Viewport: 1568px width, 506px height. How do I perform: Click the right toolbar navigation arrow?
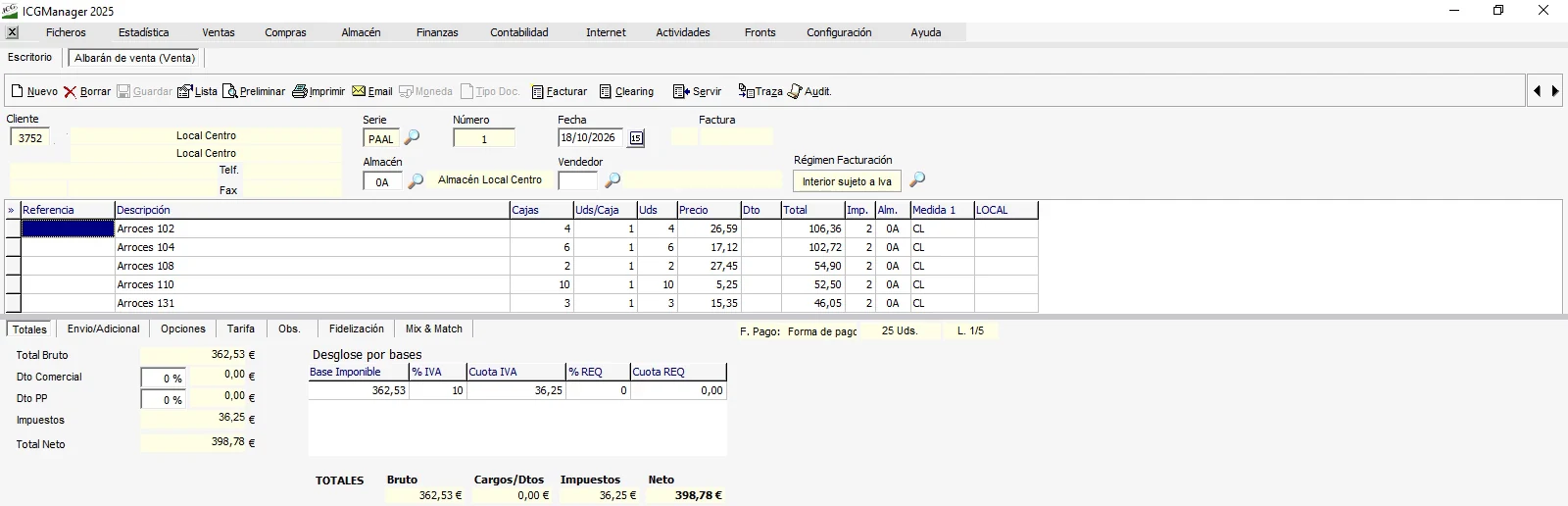point(1554,91)
